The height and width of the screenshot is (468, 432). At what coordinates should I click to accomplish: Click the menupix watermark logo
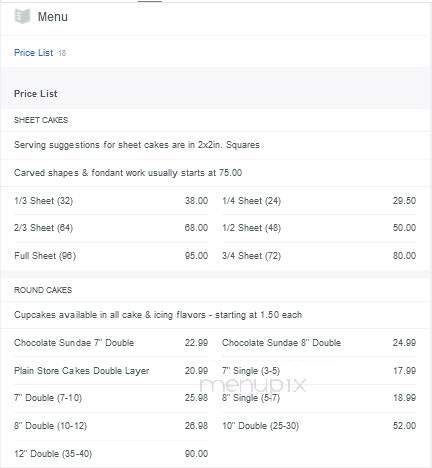coord(252,385)
